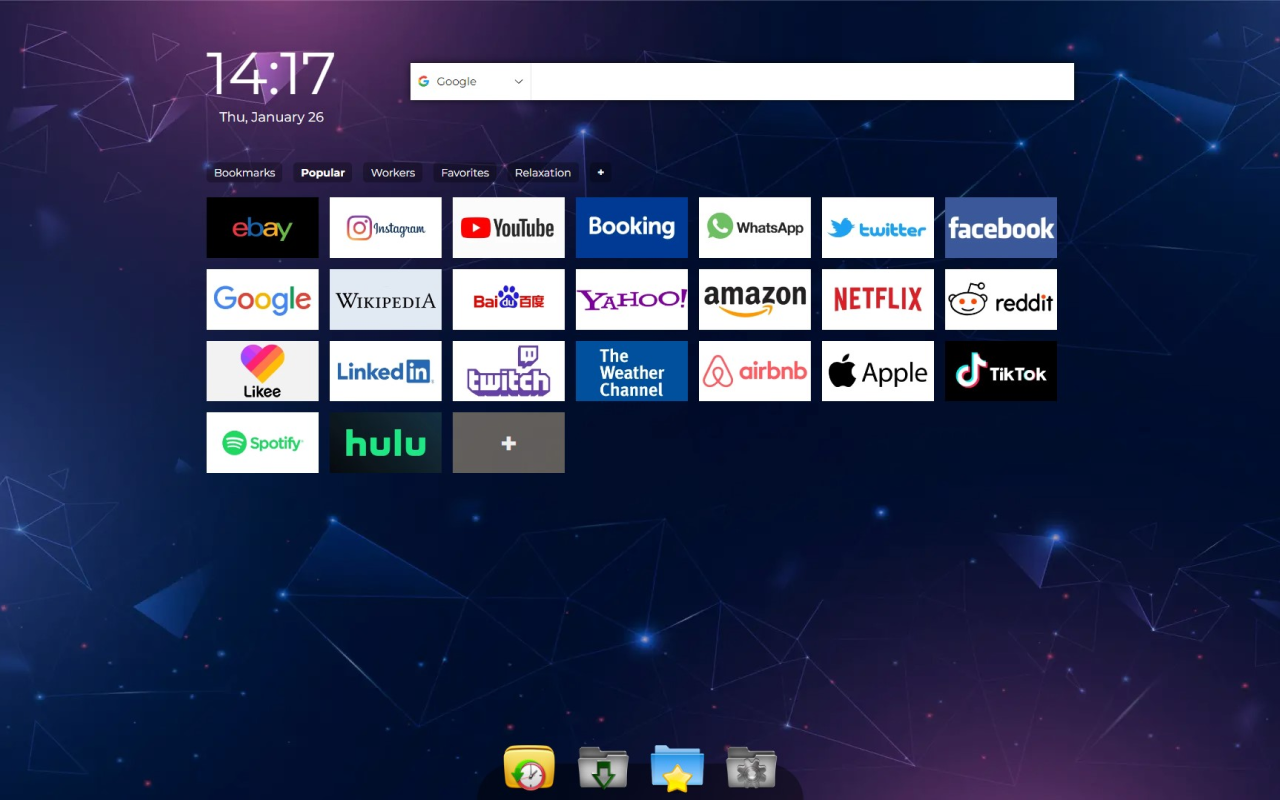Viewport: 1280px width, 800px height.
Task: Open the Favorites tab
Action: tap(465, 173)
